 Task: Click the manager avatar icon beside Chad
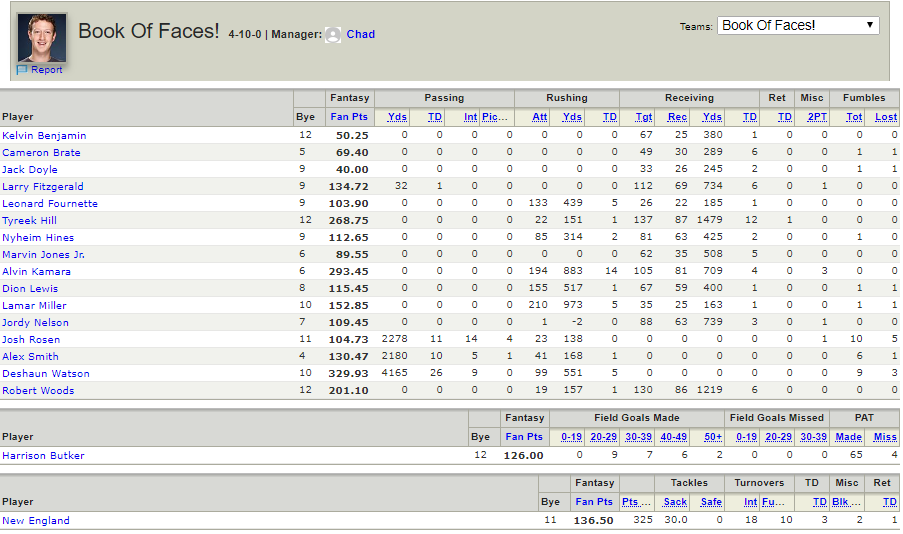tap(333, 35)
